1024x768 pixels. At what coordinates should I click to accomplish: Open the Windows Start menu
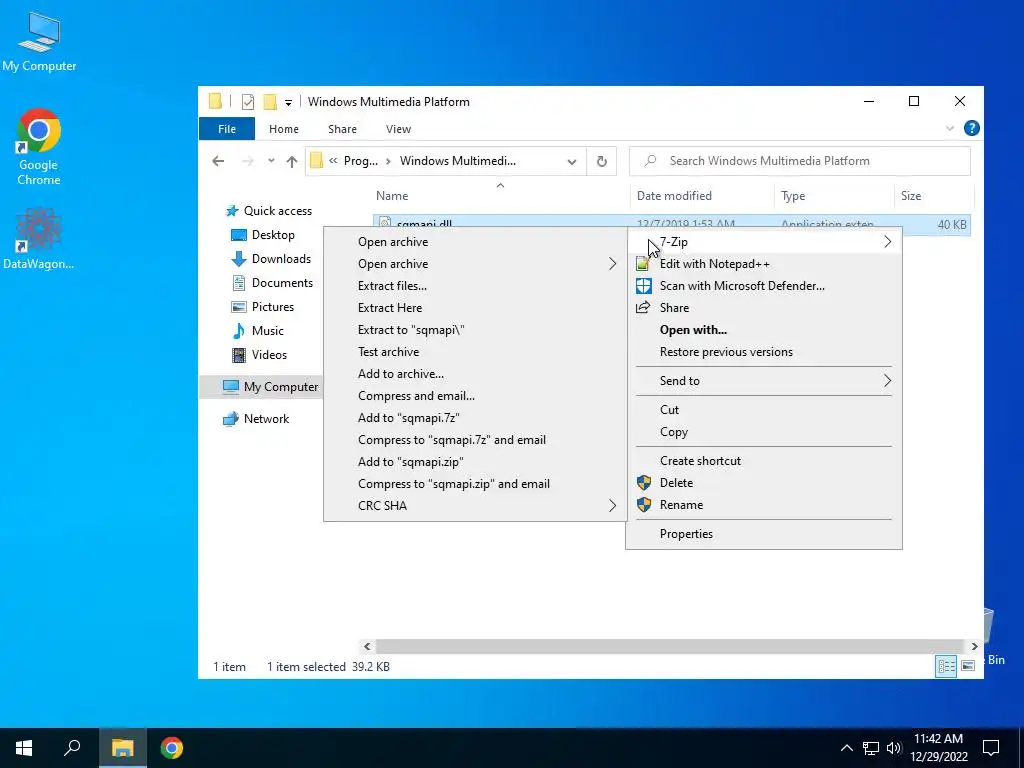[24, 748]
